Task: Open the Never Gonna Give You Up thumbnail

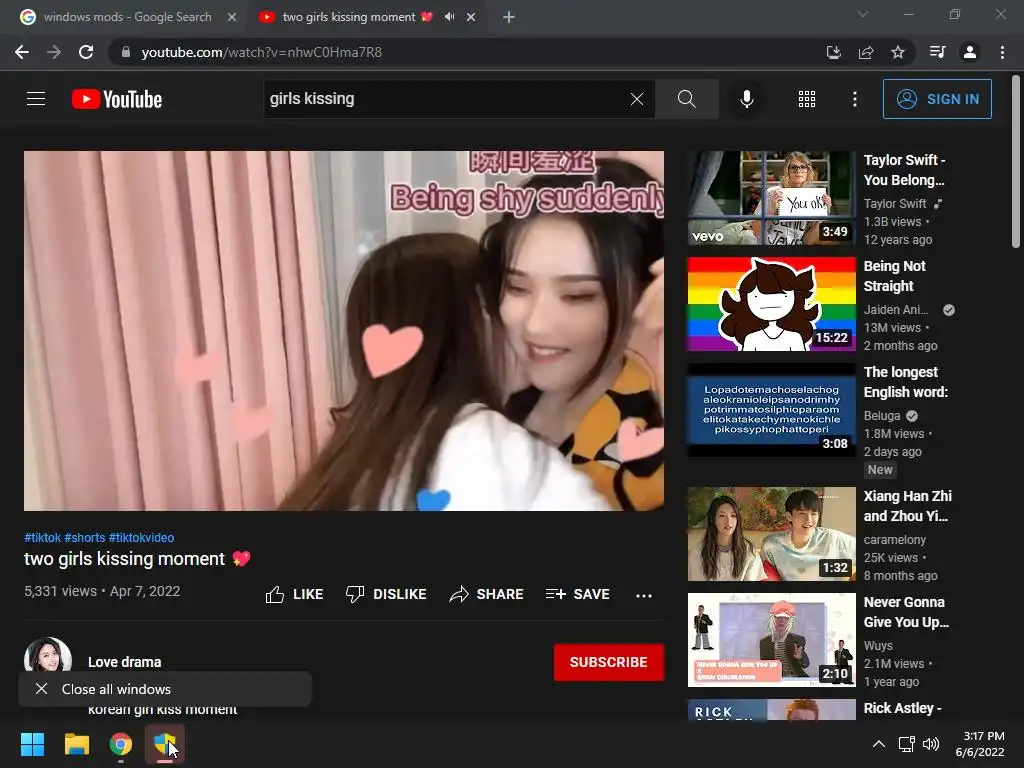Action: click(771, 640)
